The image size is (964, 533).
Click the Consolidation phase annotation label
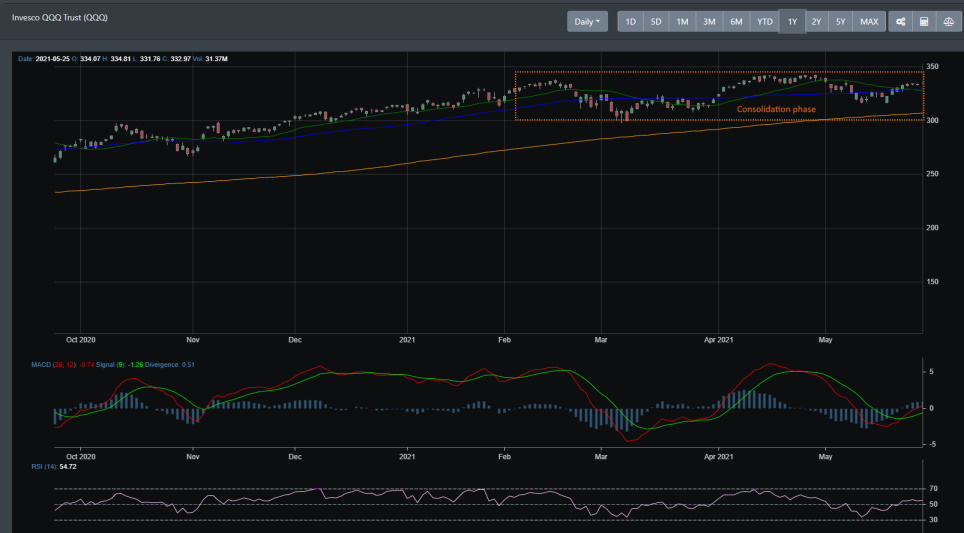(776, 109)
